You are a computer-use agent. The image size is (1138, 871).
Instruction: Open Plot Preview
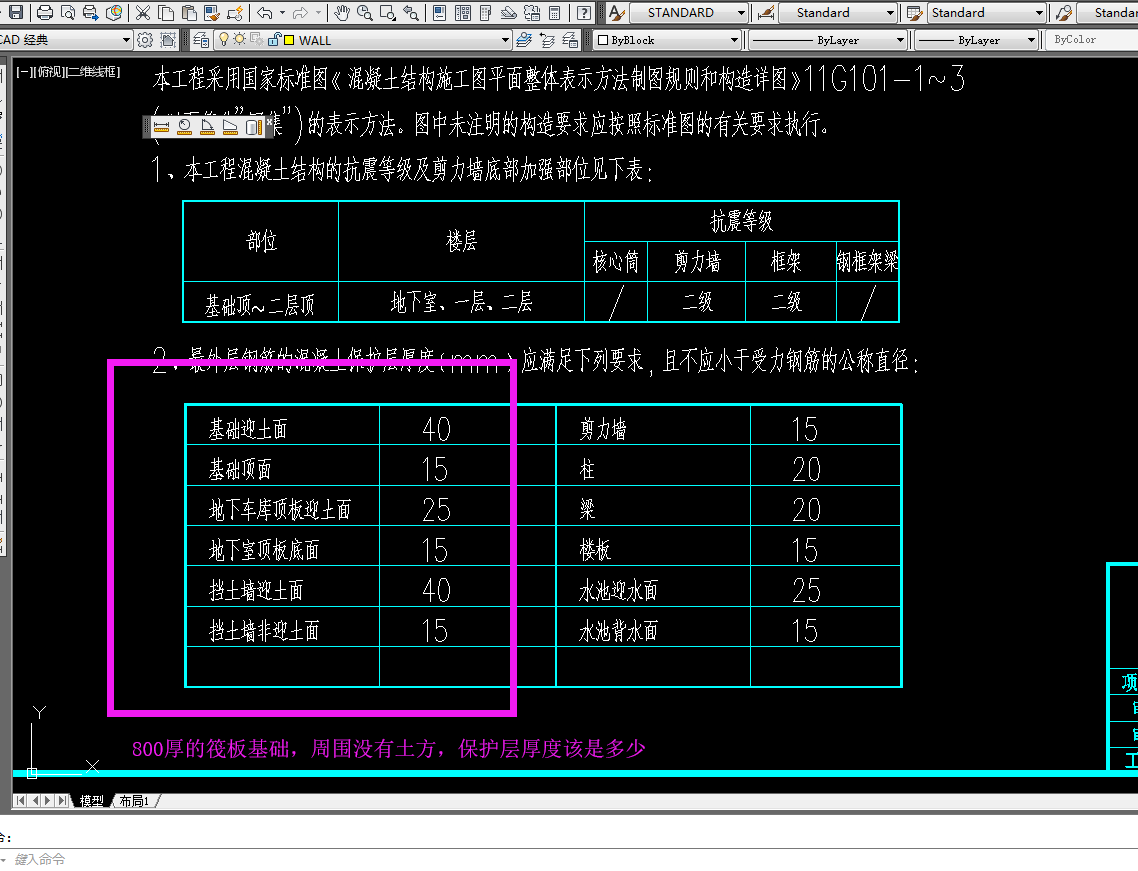(67, 12)
